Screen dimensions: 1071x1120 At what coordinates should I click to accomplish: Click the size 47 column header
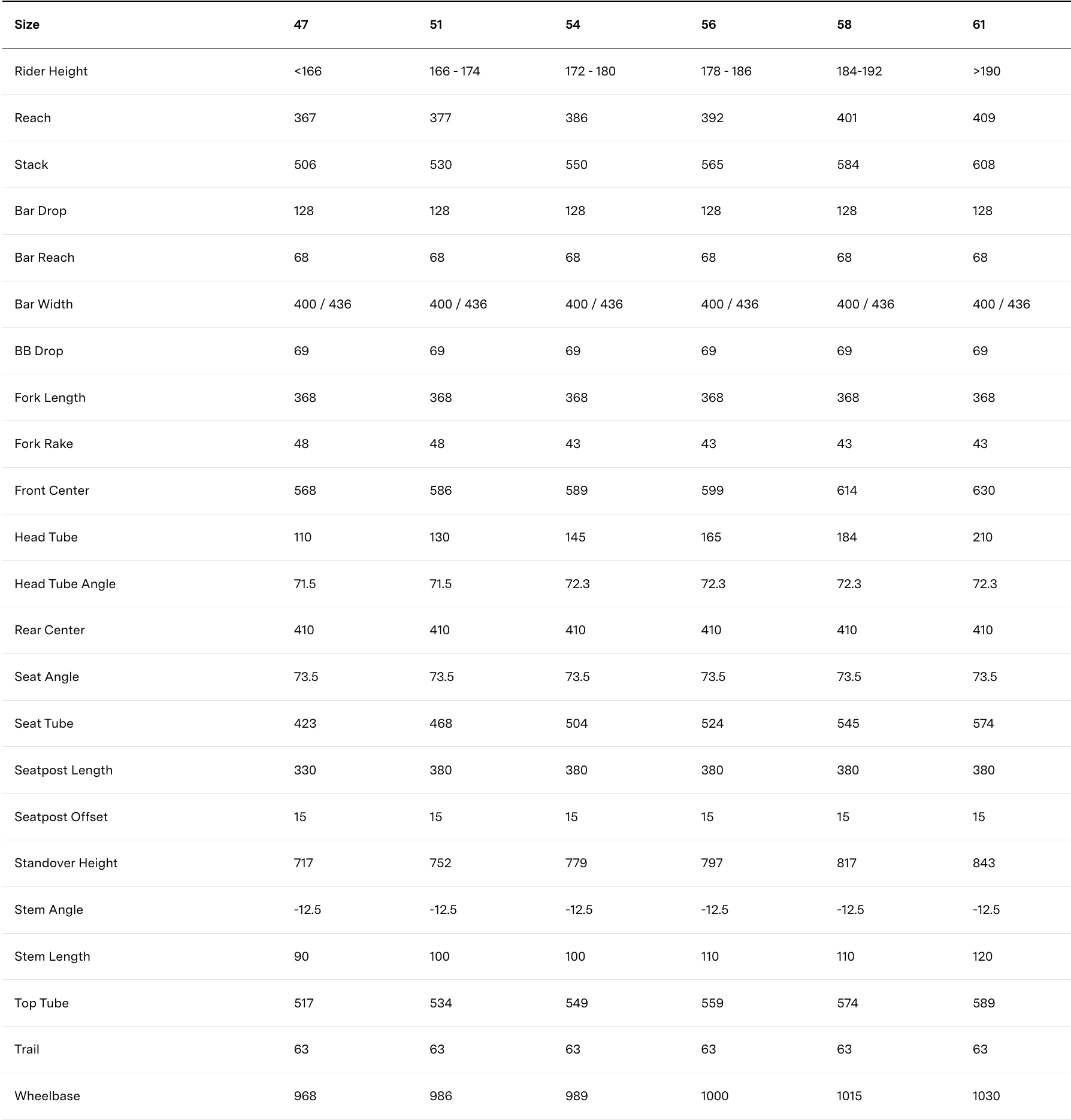[x=301, y=25]
